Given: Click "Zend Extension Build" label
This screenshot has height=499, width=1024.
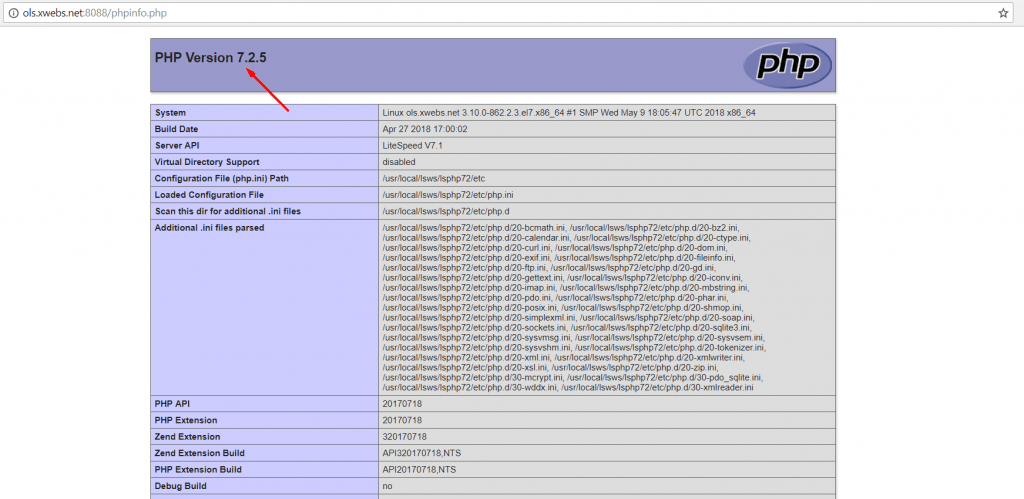Looking at the screenshot, I should tap(200, 453).
